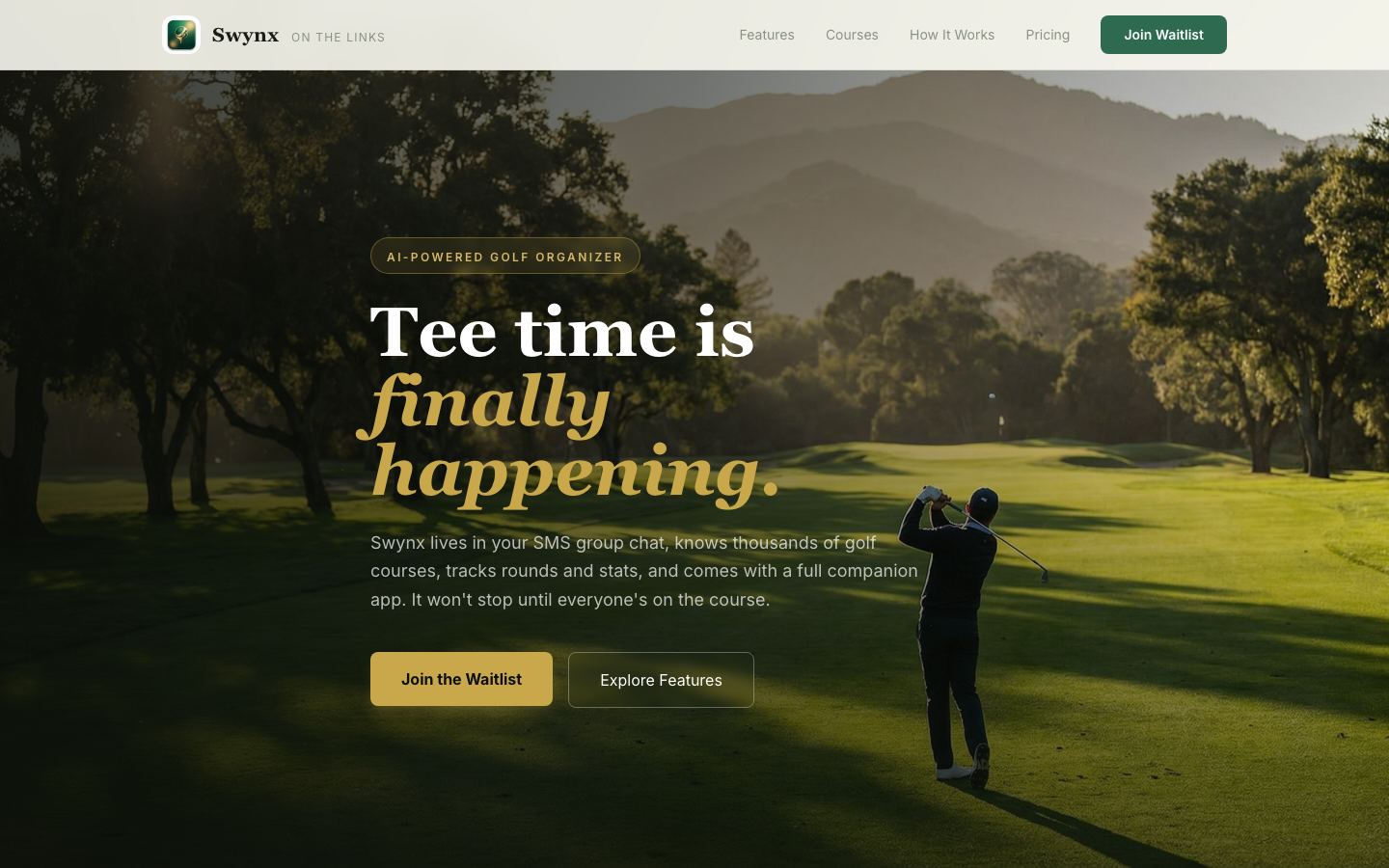Click the golfer's white shoe
Image resolution: width=1389 pixels, height=868 pixels.
click(x=954, y=772)
